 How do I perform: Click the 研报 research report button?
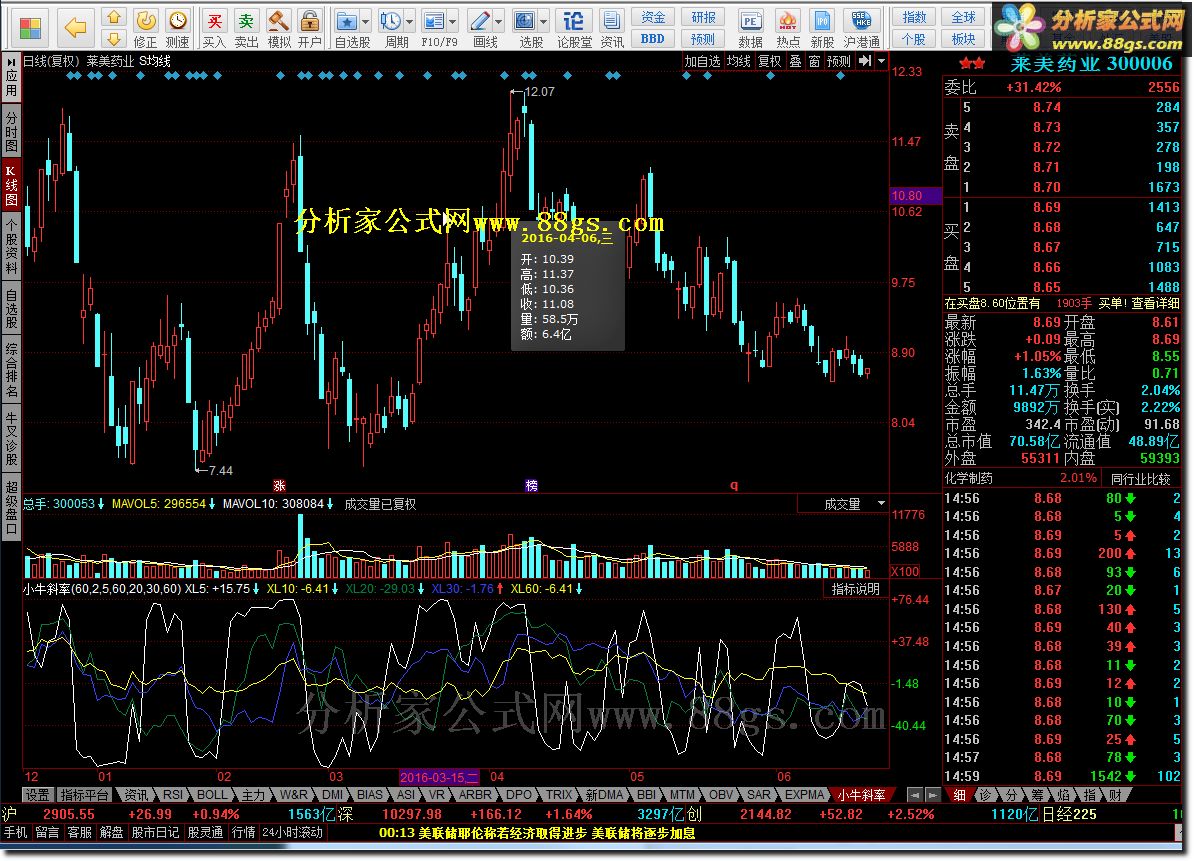pyautogui.click(x=703, y=18)
